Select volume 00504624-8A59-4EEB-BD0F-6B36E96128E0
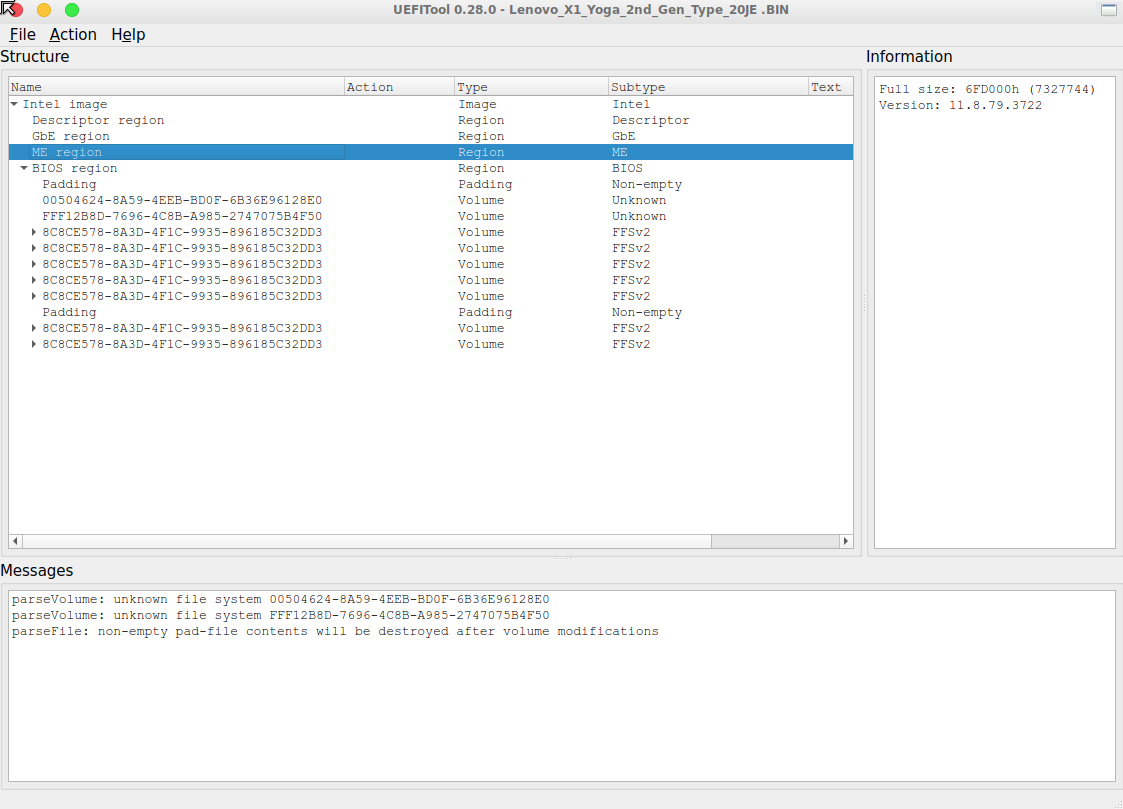This screenshot has height=809, width=1123. tap(430, 200)
